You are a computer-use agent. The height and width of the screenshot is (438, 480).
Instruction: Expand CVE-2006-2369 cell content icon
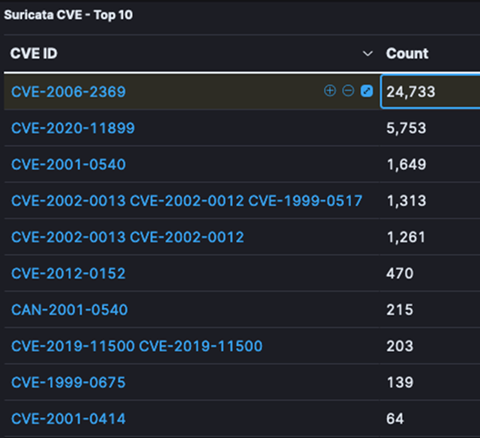pyautogui.click(x=367, y=91)
